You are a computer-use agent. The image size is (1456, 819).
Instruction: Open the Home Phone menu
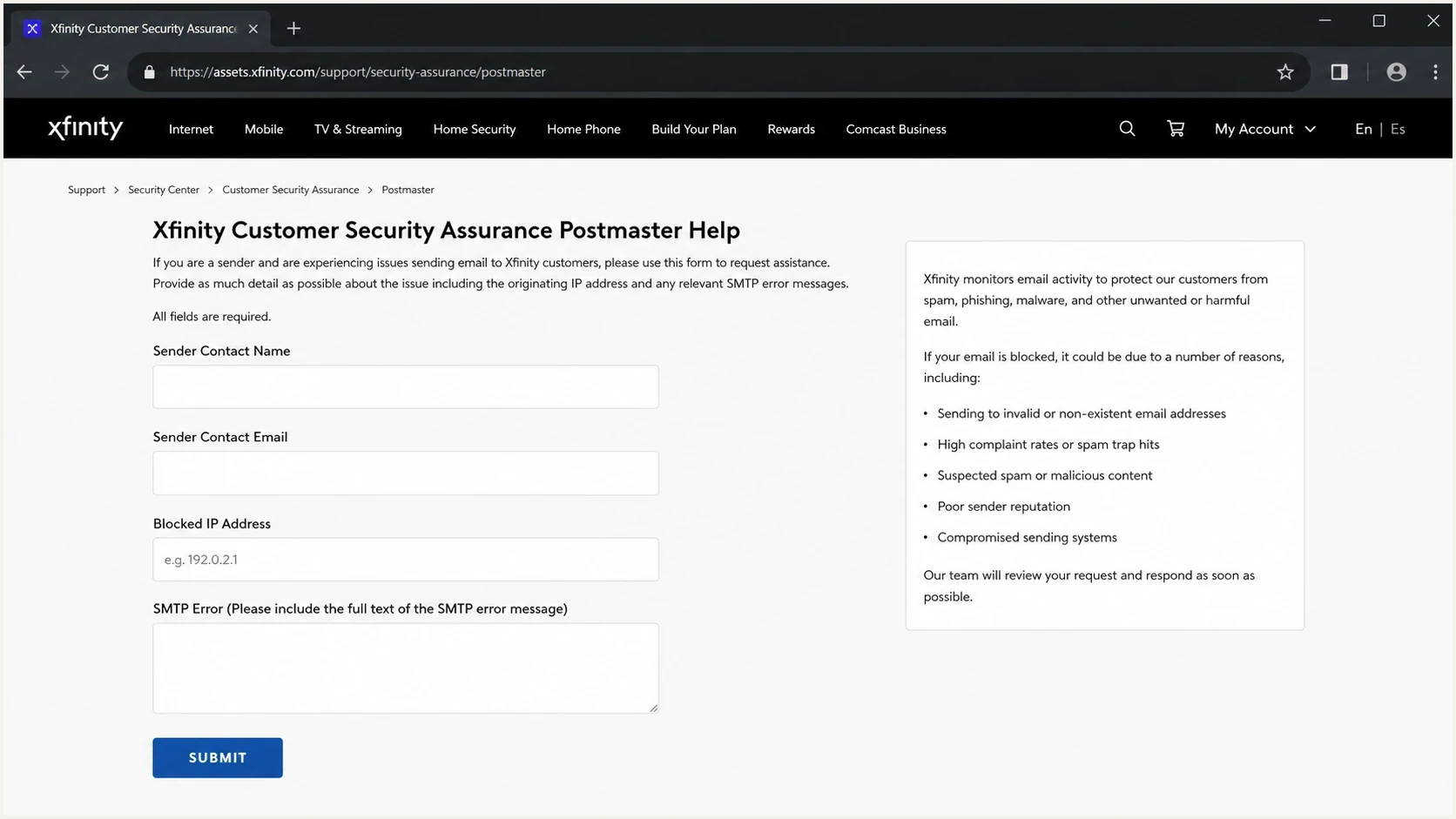(x=583, y=129)
